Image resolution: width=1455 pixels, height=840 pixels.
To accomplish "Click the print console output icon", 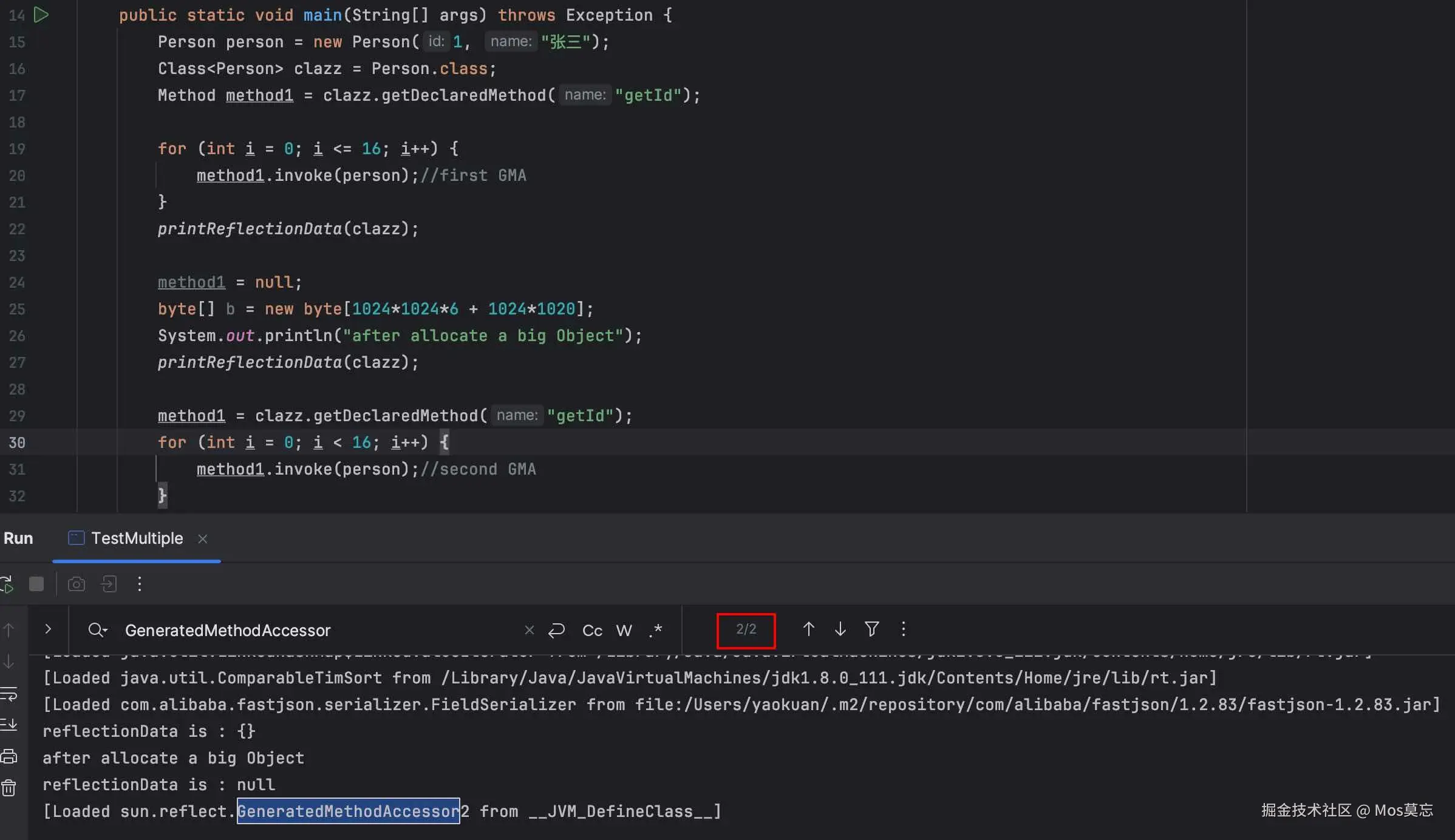I will pyautogui.click(x=9, y=757).
